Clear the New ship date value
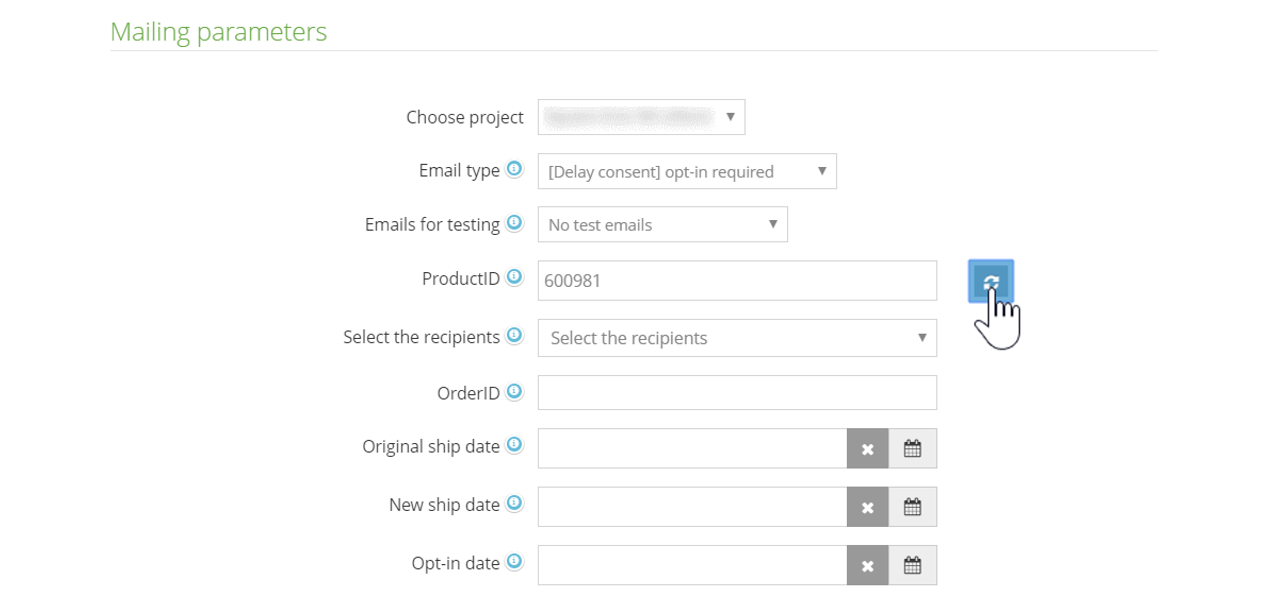The width and height of the screenshot is (1263, 604). point(867,507)
